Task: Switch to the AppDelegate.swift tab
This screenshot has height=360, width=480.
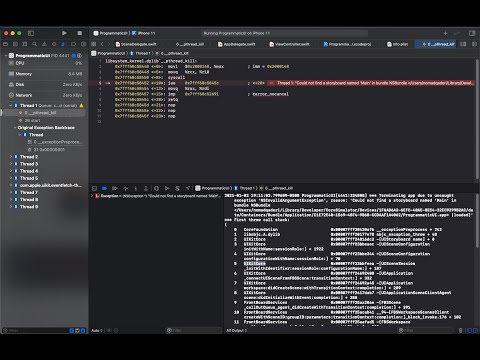Action: [x=237, y=44]
